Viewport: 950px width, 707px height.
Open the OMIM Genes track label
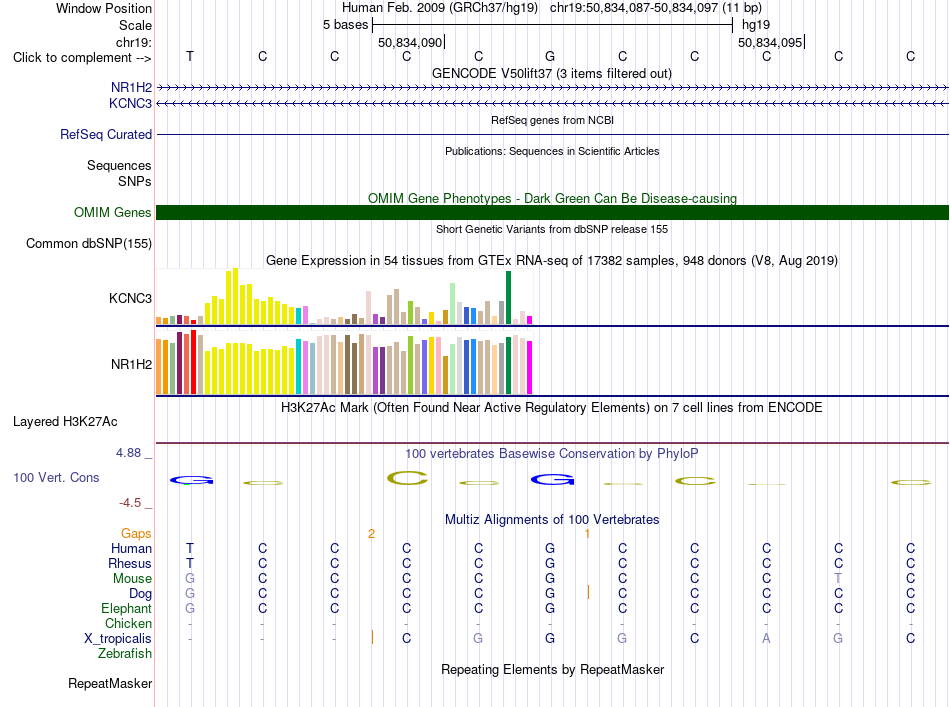(113, 213)
